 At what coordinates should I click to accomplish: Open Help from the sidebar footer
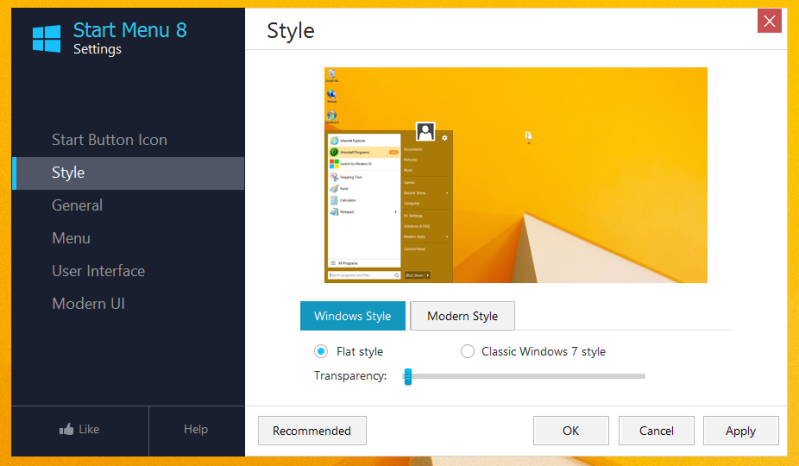point(196,429)
